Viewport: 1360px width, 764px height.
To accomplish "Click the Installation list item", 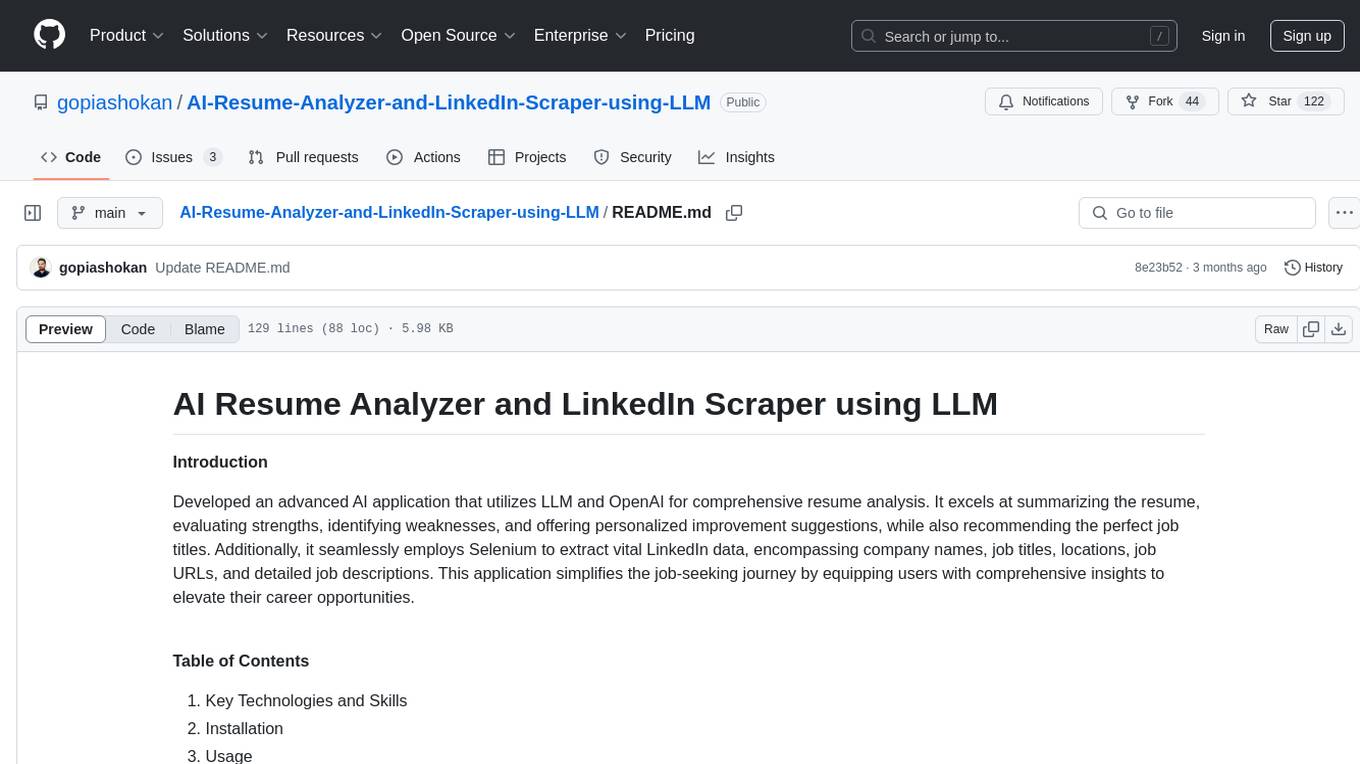I will point(244,729).
